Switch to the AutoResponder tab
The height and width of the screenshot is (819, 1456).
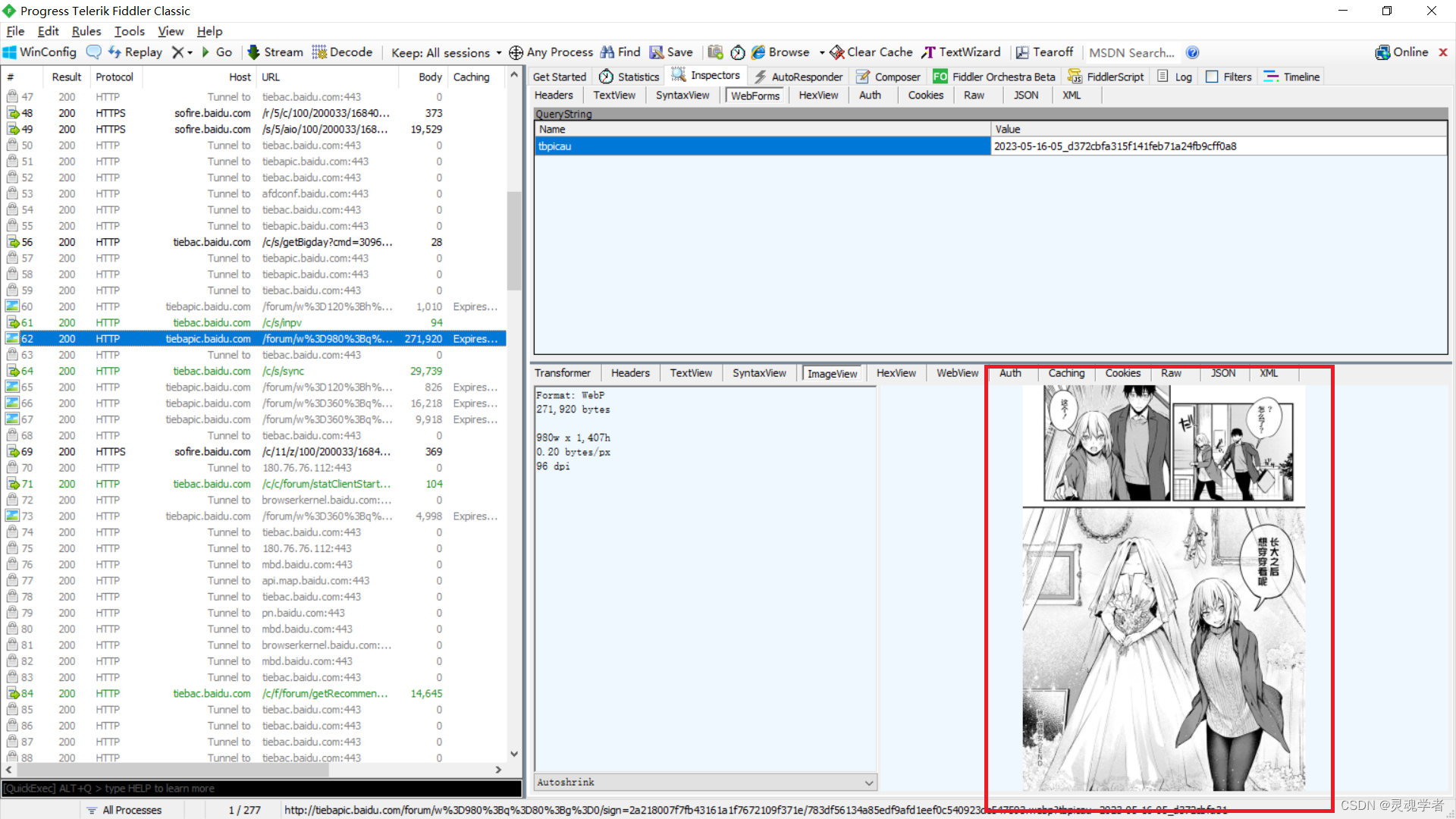[x=799, y=77]
